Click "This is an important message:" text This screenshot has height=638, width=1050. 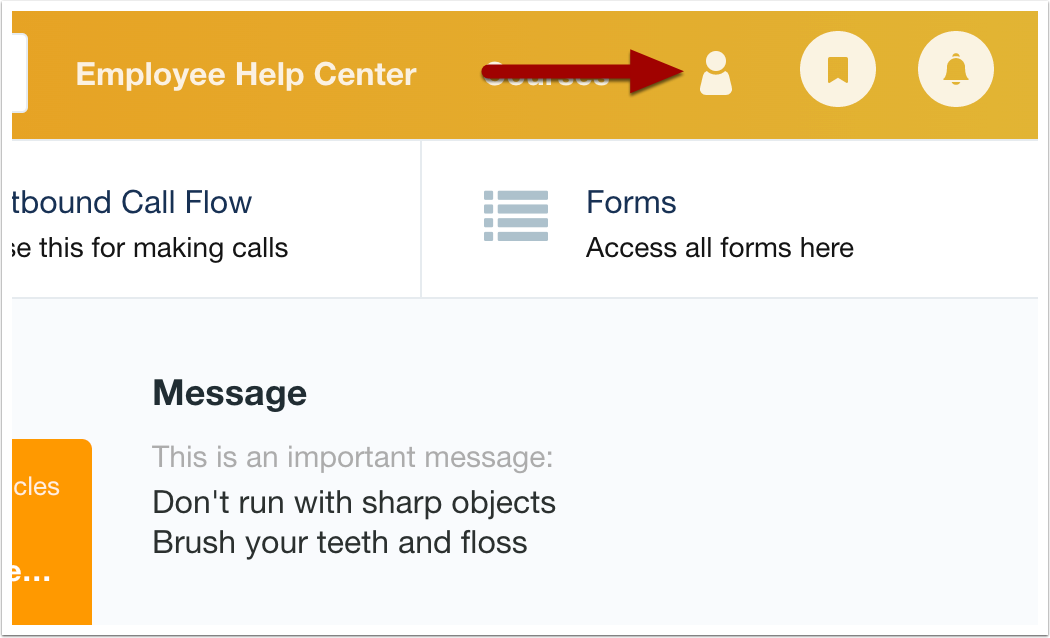pos(352,458)
